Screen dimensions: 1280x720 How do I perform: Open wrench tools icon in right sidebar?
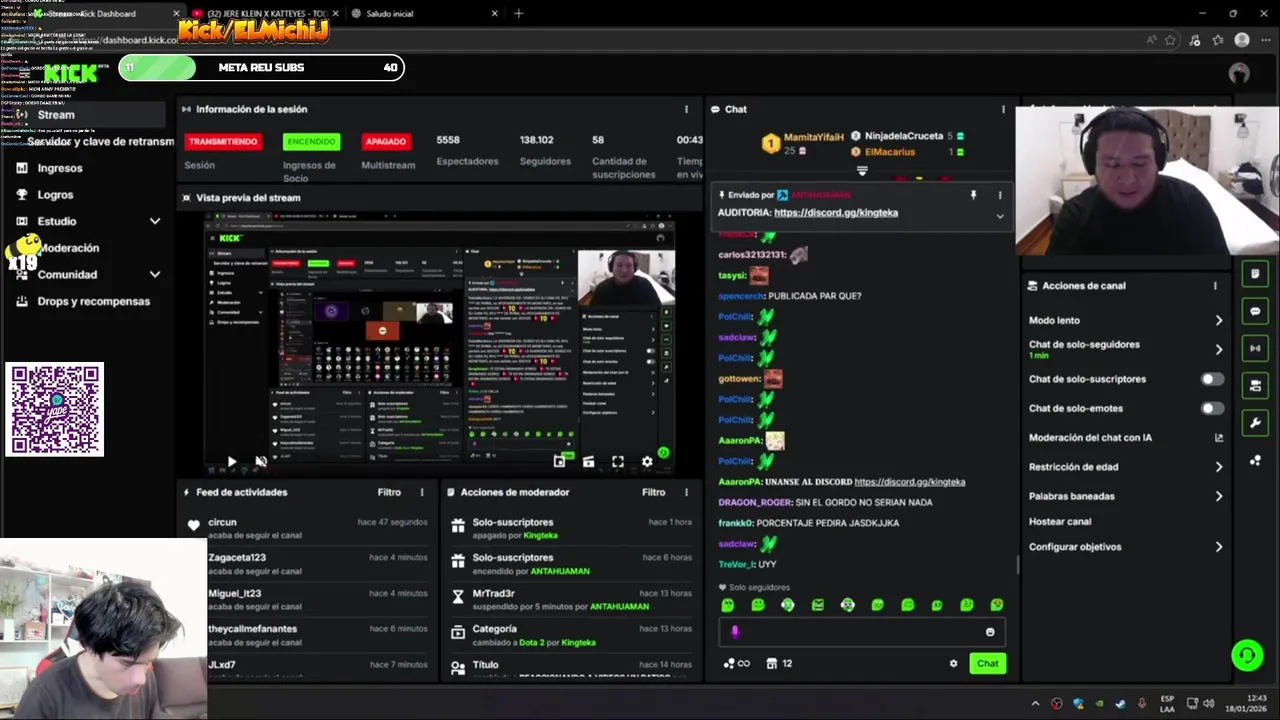pyautogui.click(x=1255, y=423)
